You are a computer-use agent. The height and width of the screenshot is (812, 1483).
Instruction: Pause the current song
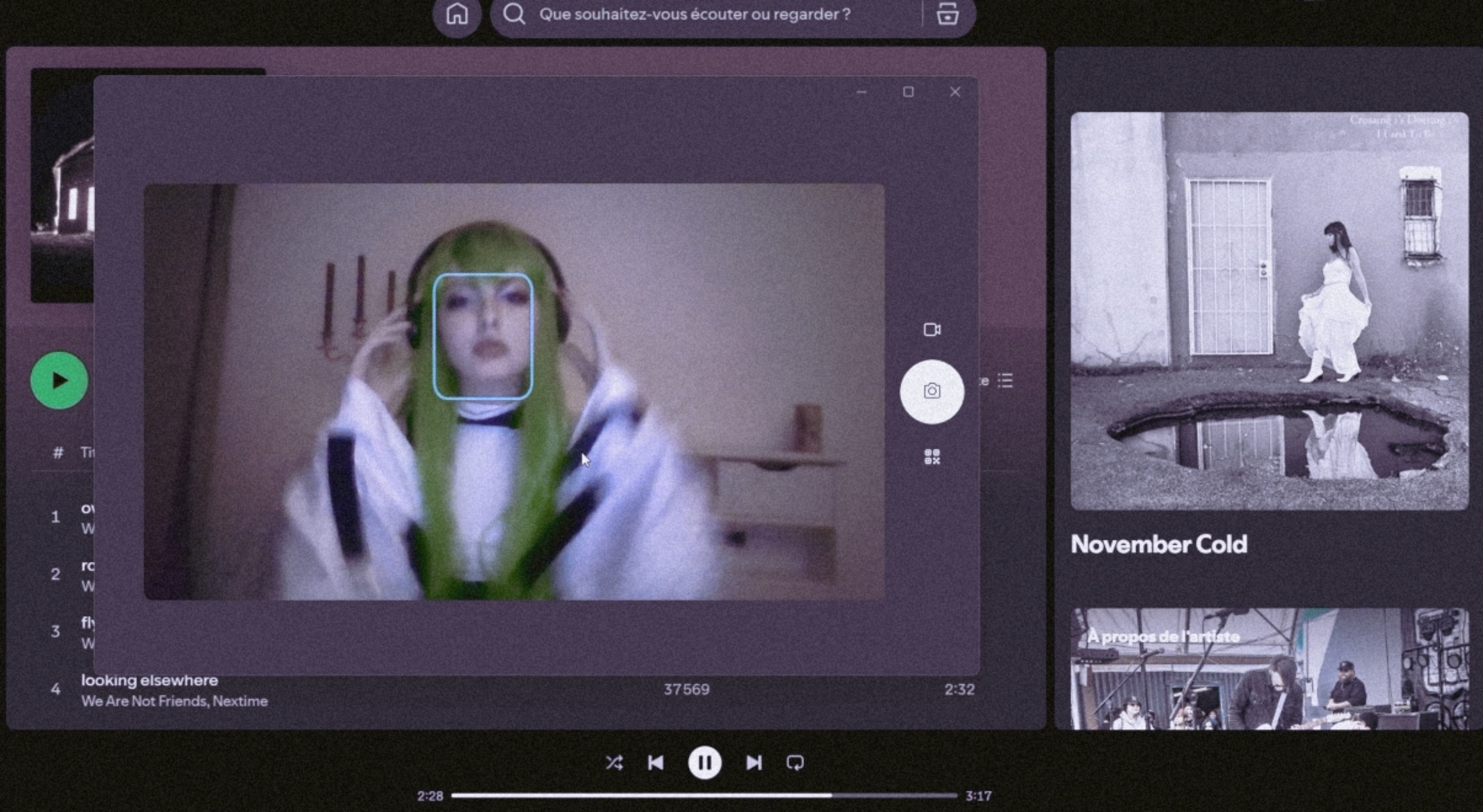click(705, 762)
